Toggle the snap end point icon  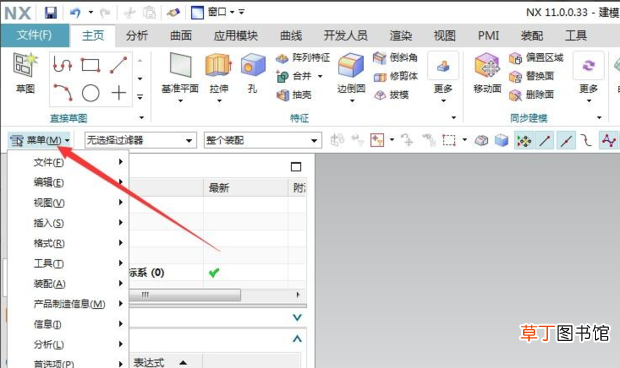click(545, 140)
